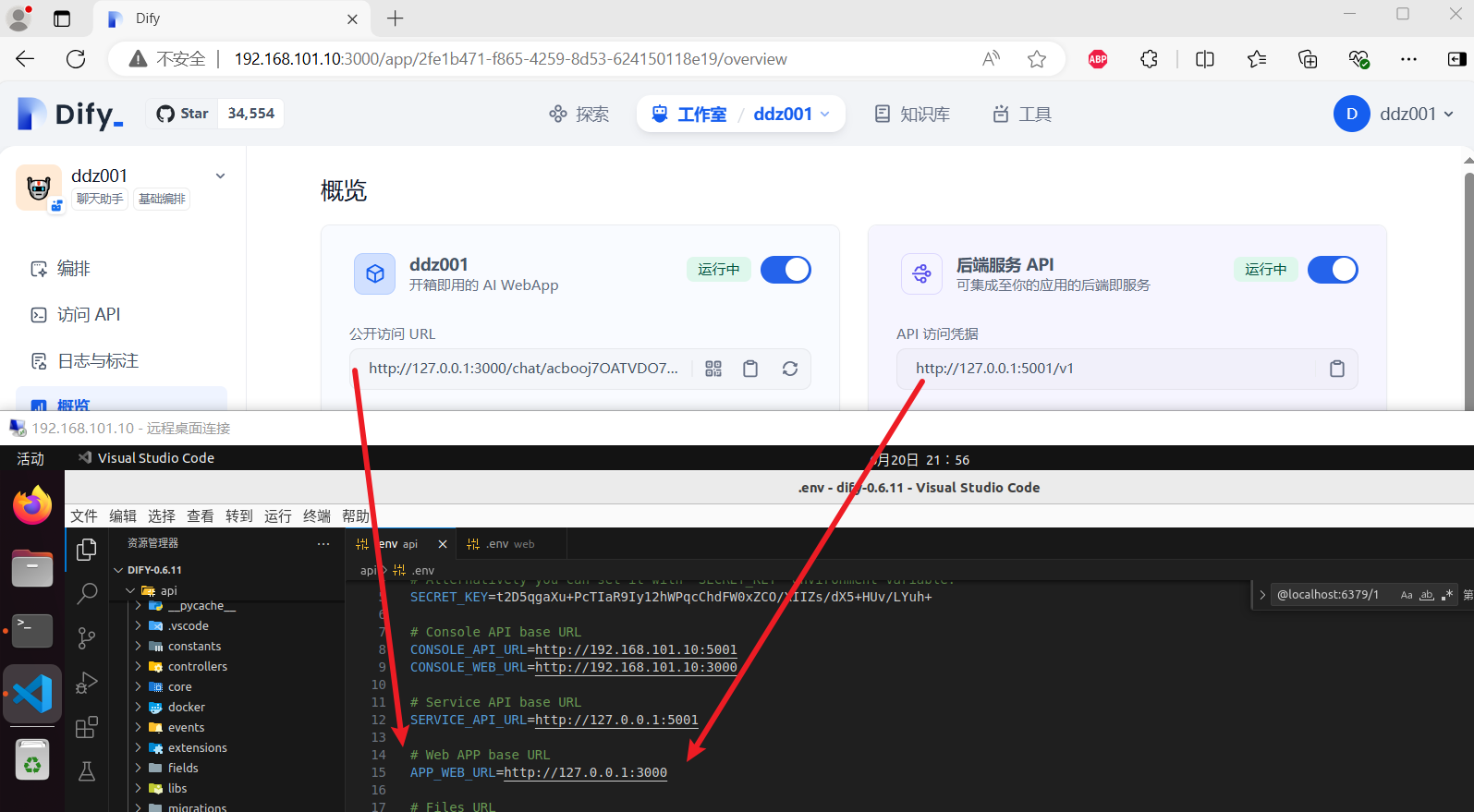Click 活动 activities in Ubuntu top bar
This screenshot has width=1474, height=812.
tap(30, 459)
